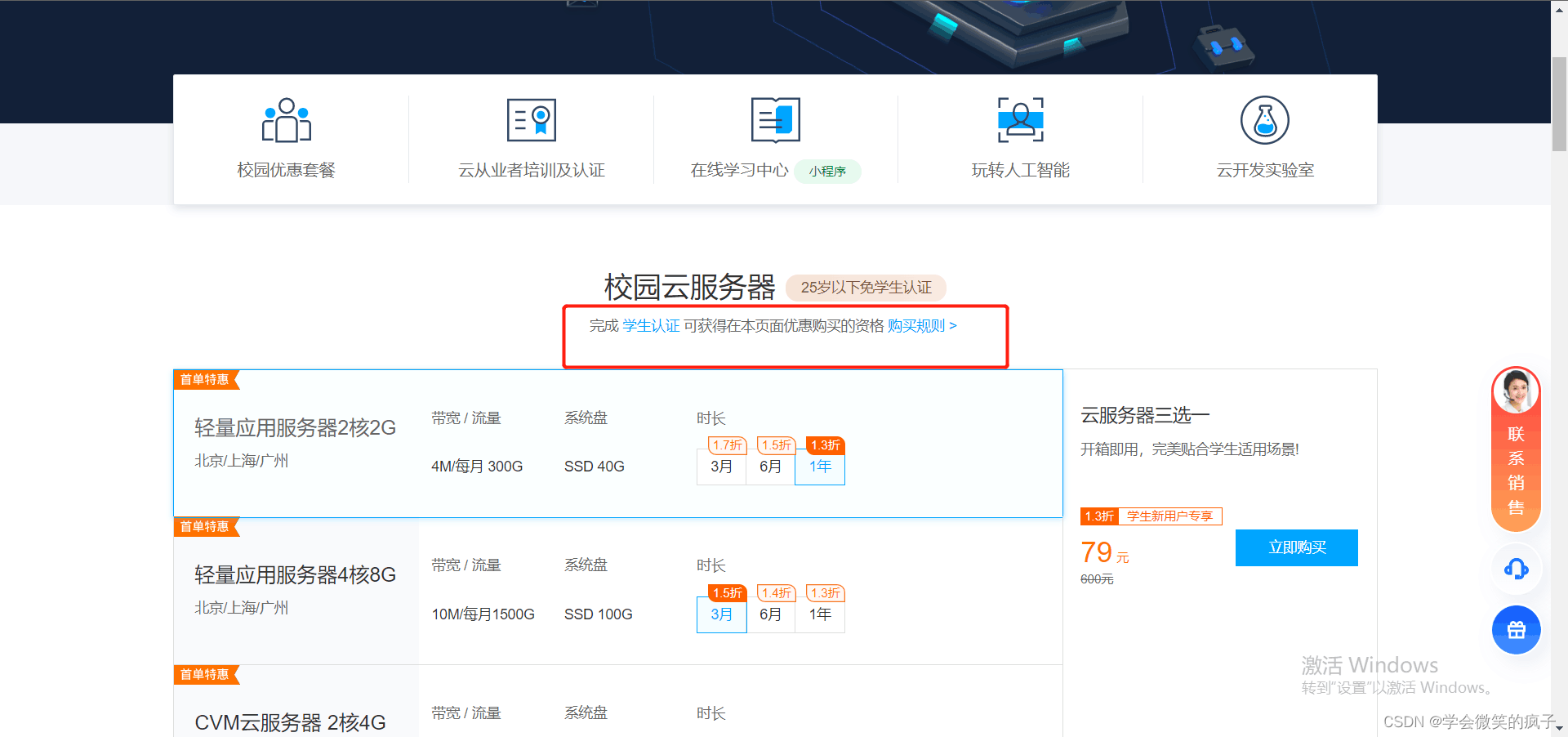Select 6月 duration for 2核2G server
The width and height of the screenshot is (1568, 737).
[x=770, y=467]
